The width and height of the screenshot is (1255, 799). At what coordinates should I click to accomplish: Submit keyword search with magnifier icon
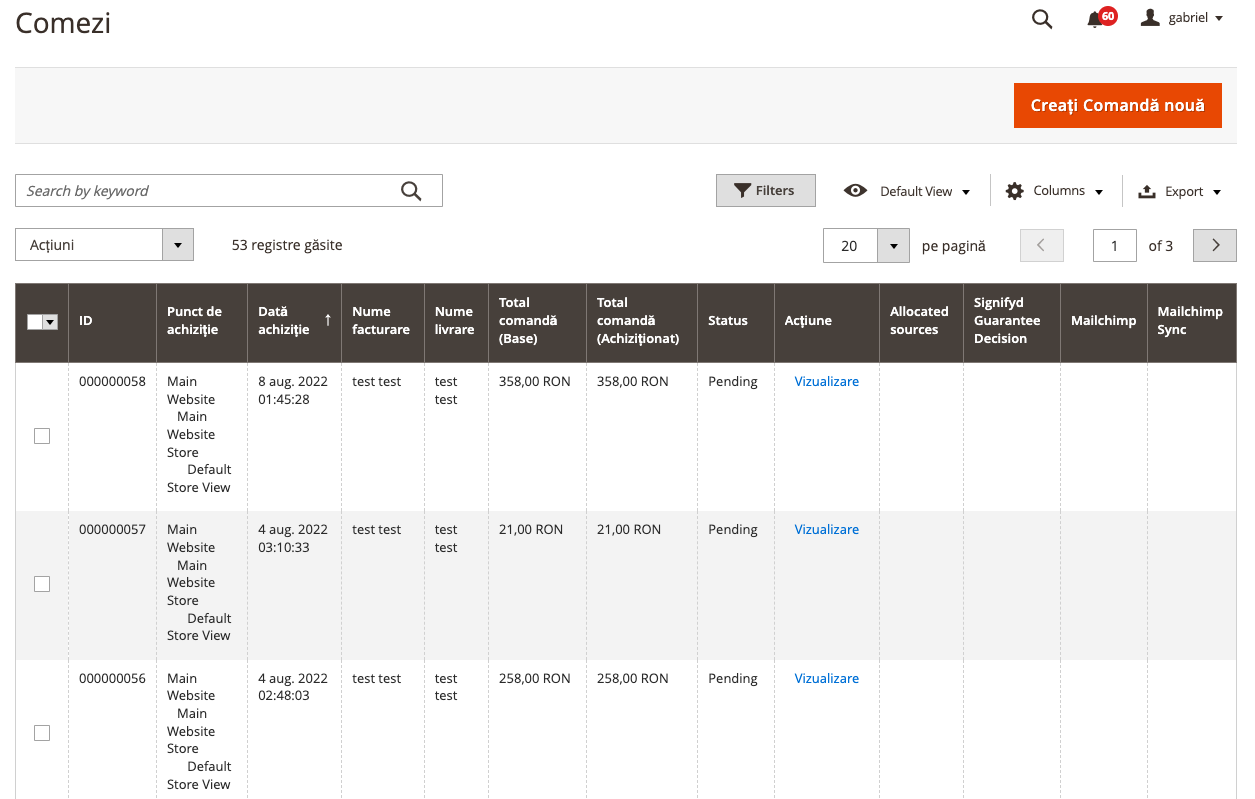(411, 191)
